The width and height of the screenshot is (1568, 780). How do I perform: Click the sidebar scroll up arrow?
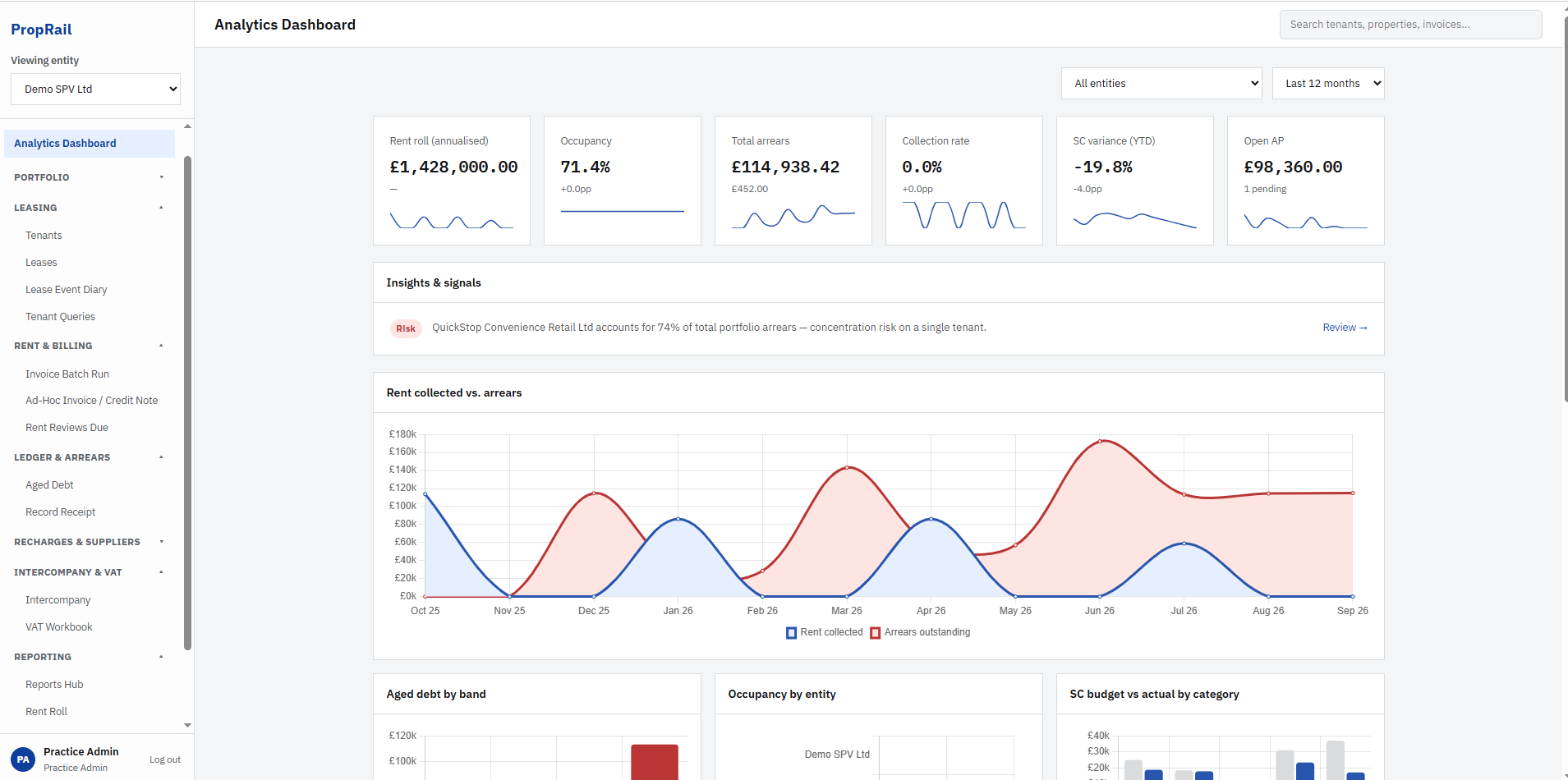coord(187,126)
